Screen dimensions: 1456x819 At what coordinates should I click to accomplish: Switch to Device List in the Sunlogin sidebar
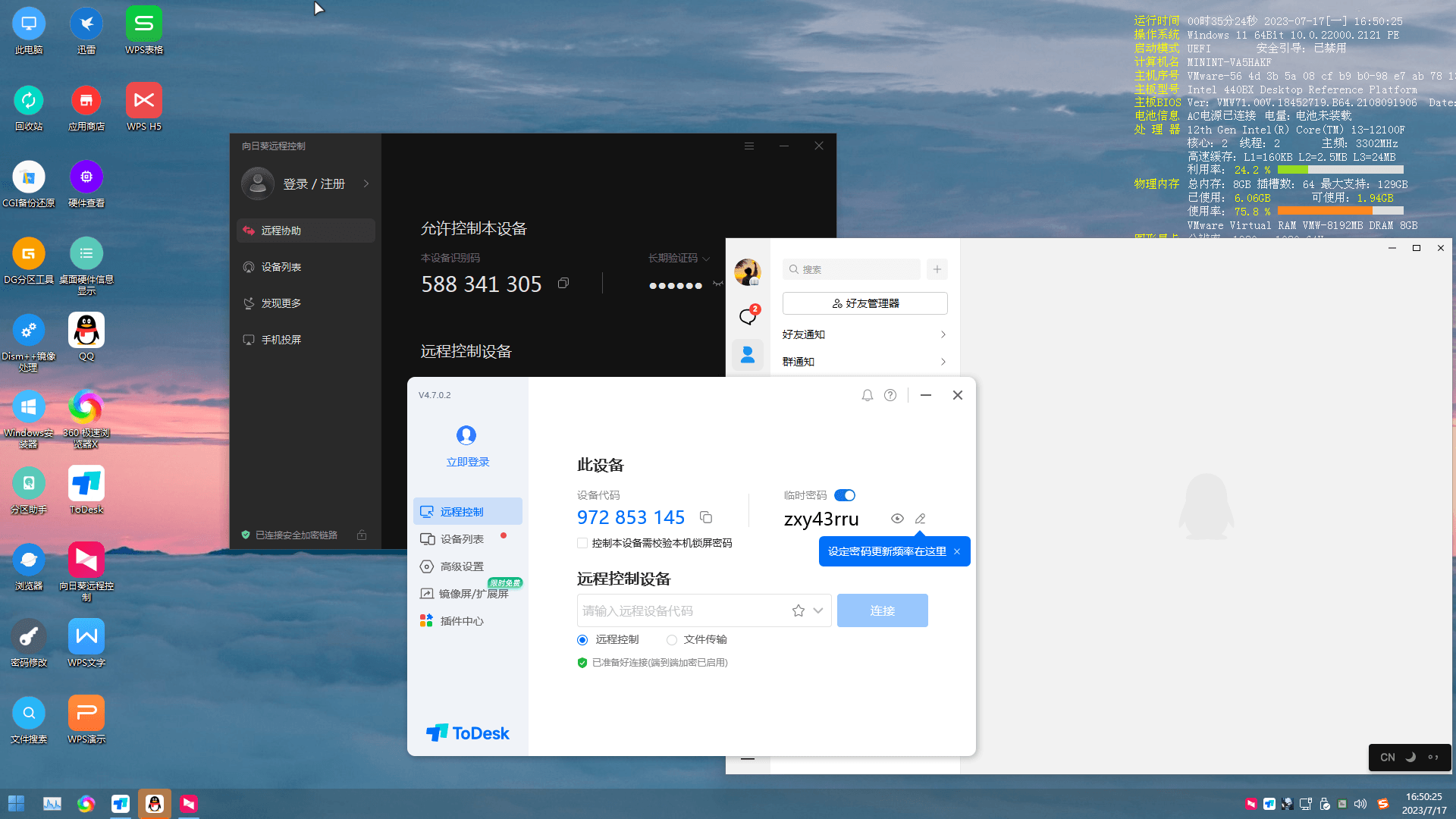point(281,267)
